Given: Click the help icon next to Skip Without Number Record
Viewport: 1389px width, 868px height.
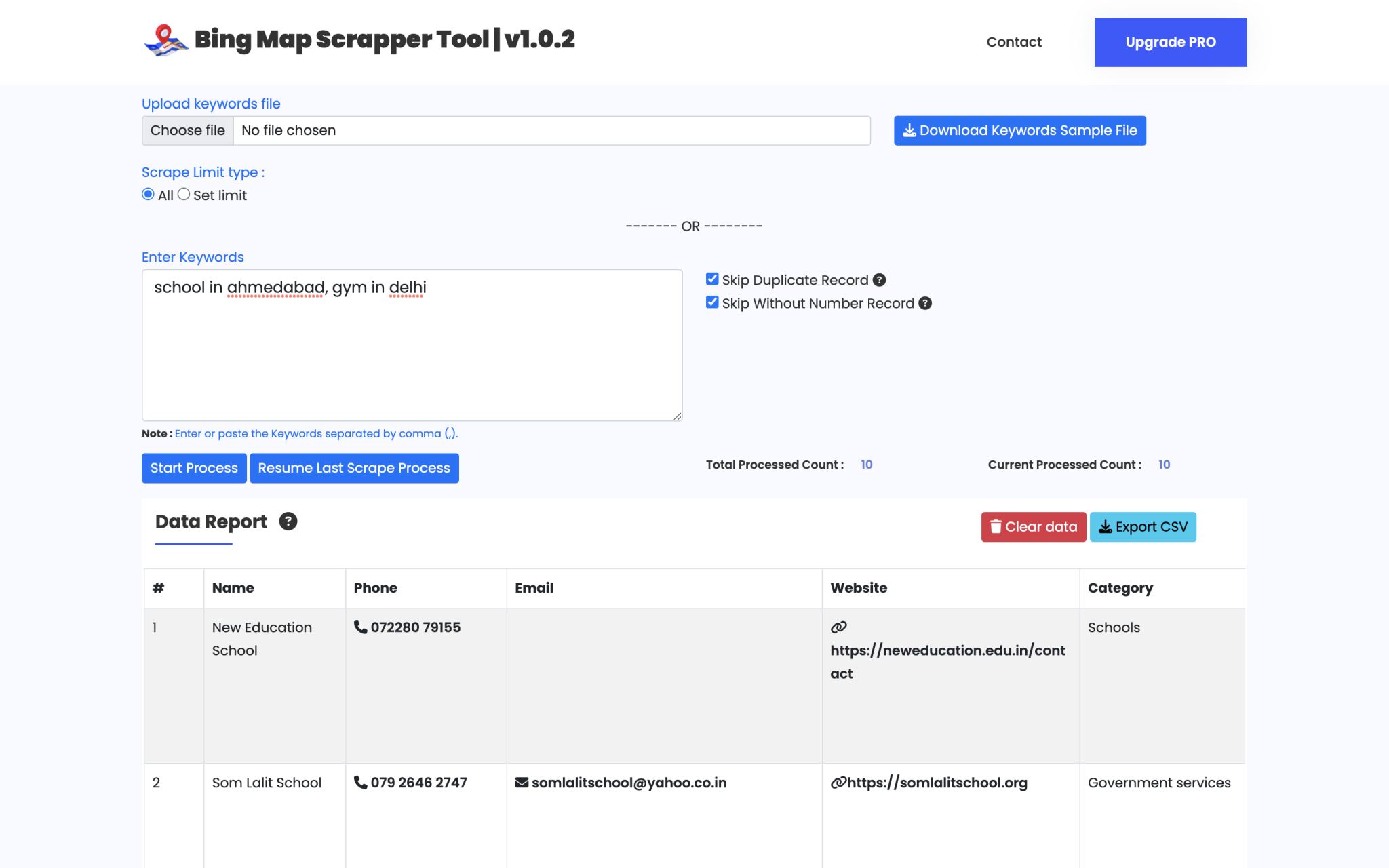Looking at the screenshot, I should point(926,303).
